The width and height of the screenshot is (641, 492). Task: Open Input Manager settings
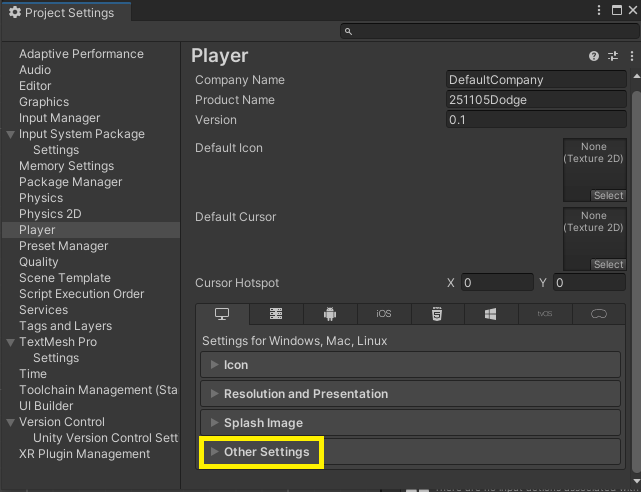[60, 118]
